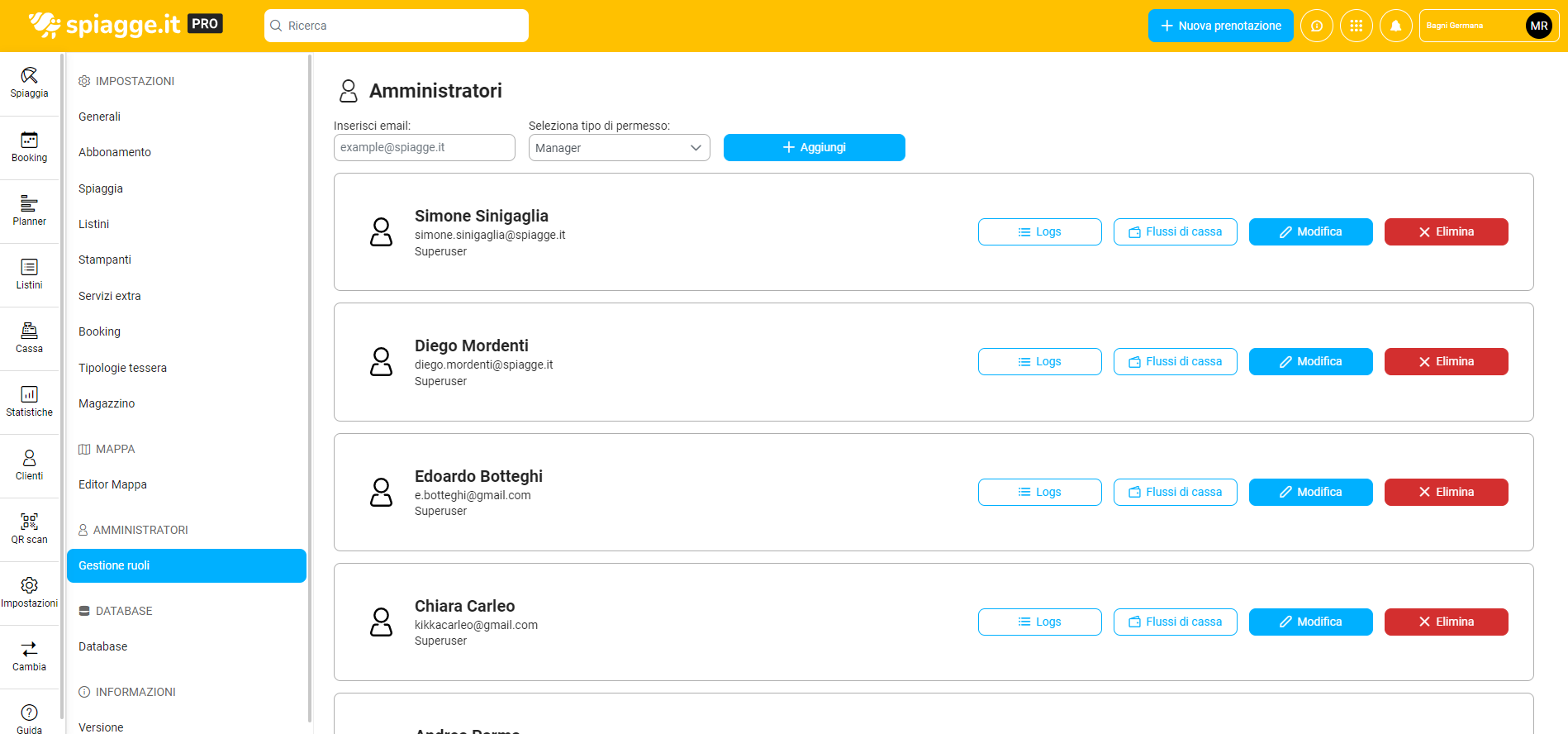The width and height of the screenshot is (1568, 734).
Task: Click the email input field
Action: [424, 147]
